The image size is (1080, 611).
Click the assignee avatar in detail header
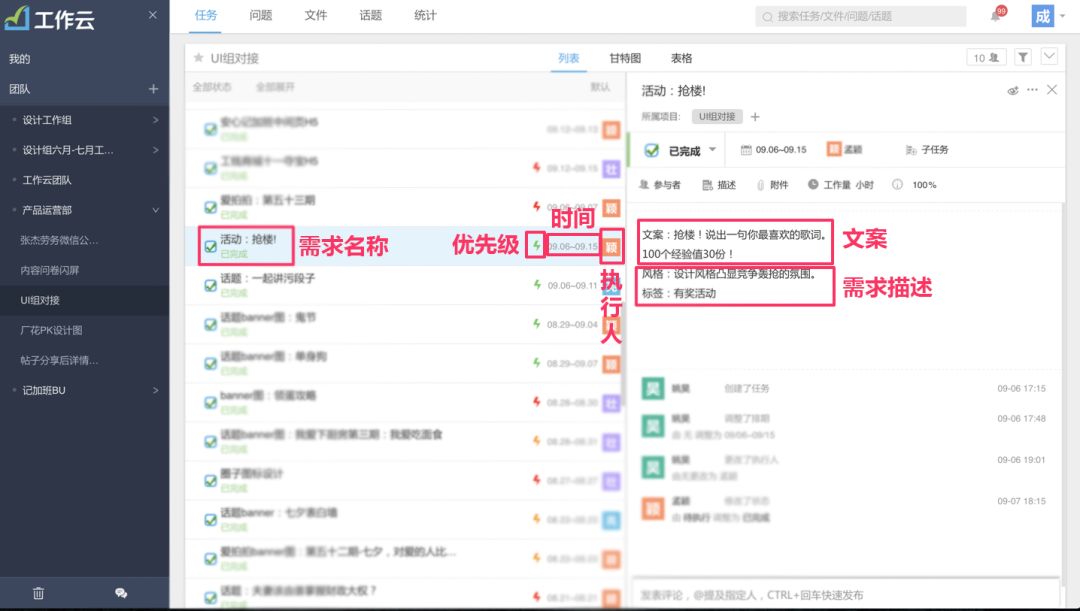point(833,149)
